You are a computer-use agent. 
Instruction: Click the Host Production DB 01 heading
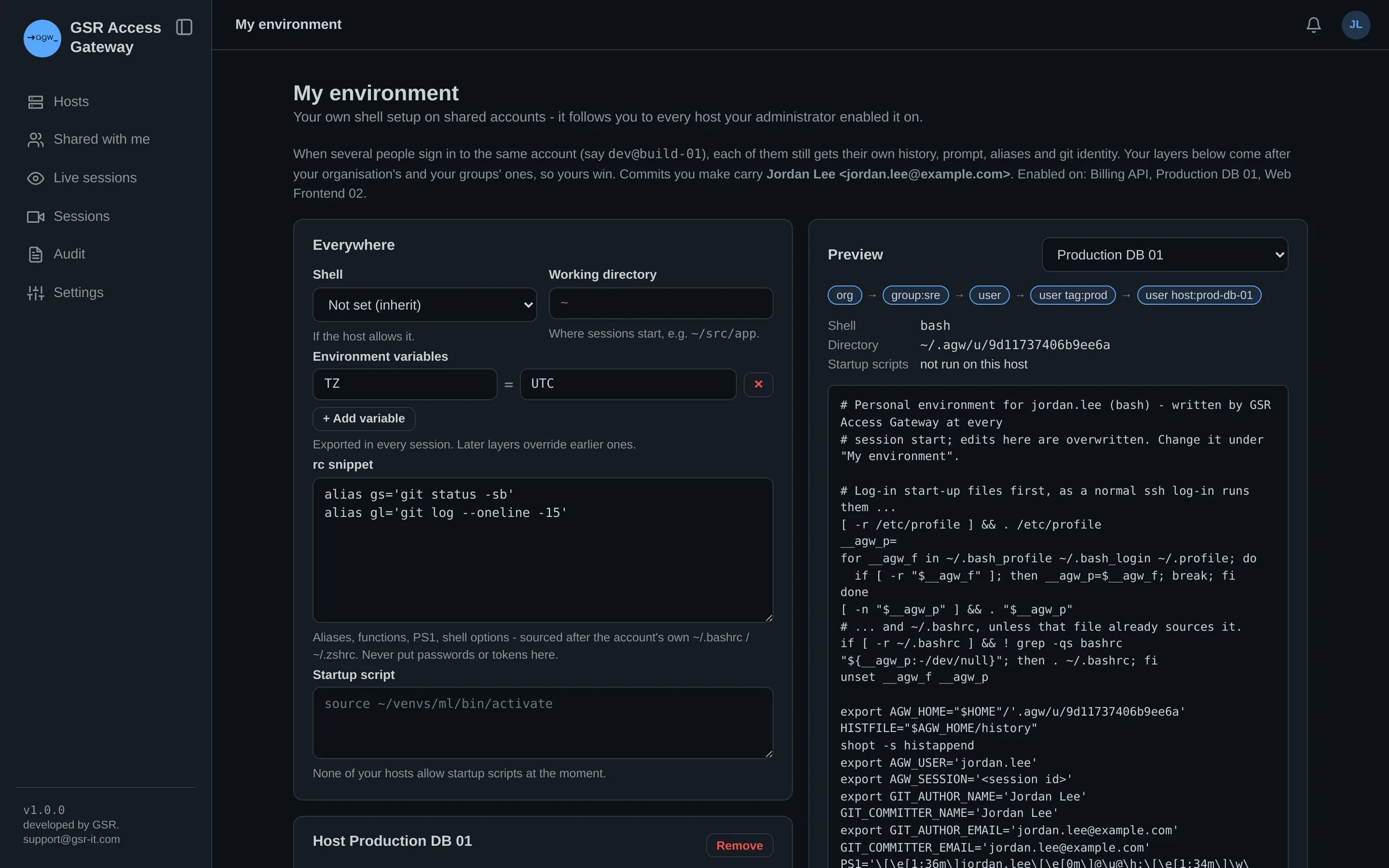392,841
